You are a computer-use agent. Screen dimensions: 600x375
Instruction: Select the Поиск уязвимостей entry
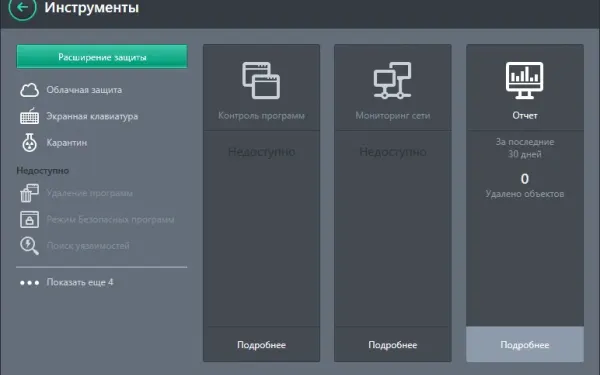point(88,246)
